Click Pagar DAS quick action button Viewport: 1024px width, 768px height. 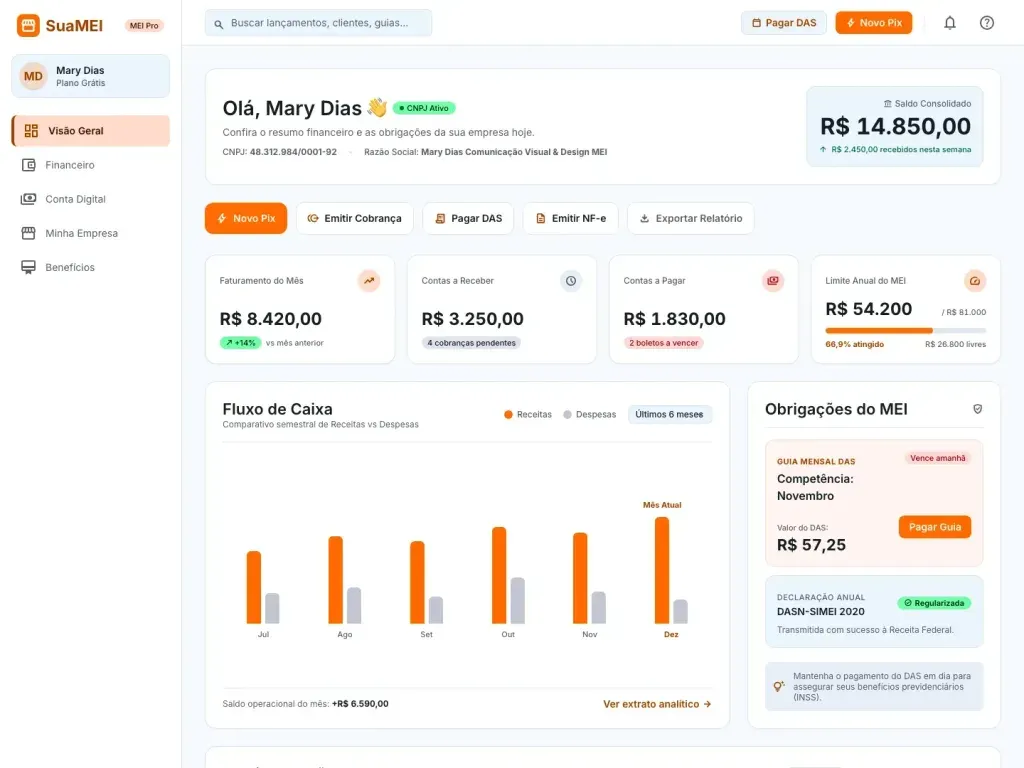point(468,218)
